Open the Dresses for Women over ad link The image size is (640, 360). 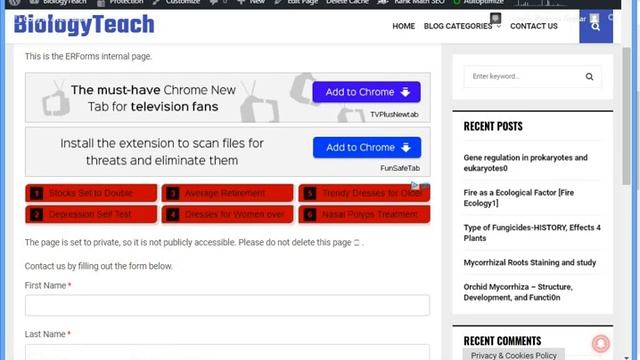[x=227, y=214]
